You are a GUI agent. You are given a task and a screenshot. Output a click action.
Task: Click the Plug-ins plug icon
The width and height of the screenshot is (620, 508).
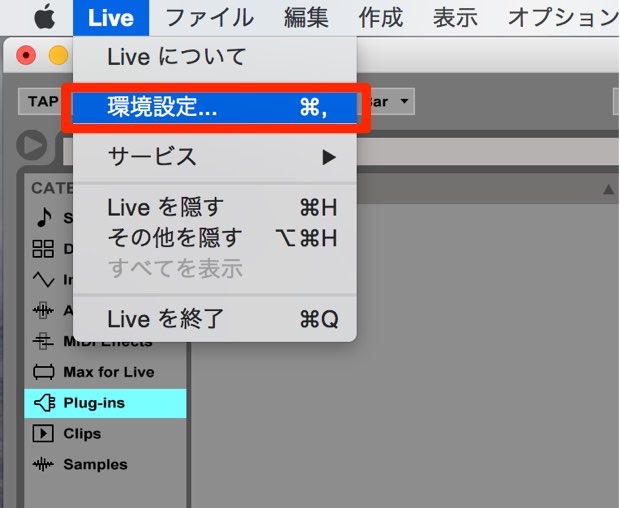44,403
